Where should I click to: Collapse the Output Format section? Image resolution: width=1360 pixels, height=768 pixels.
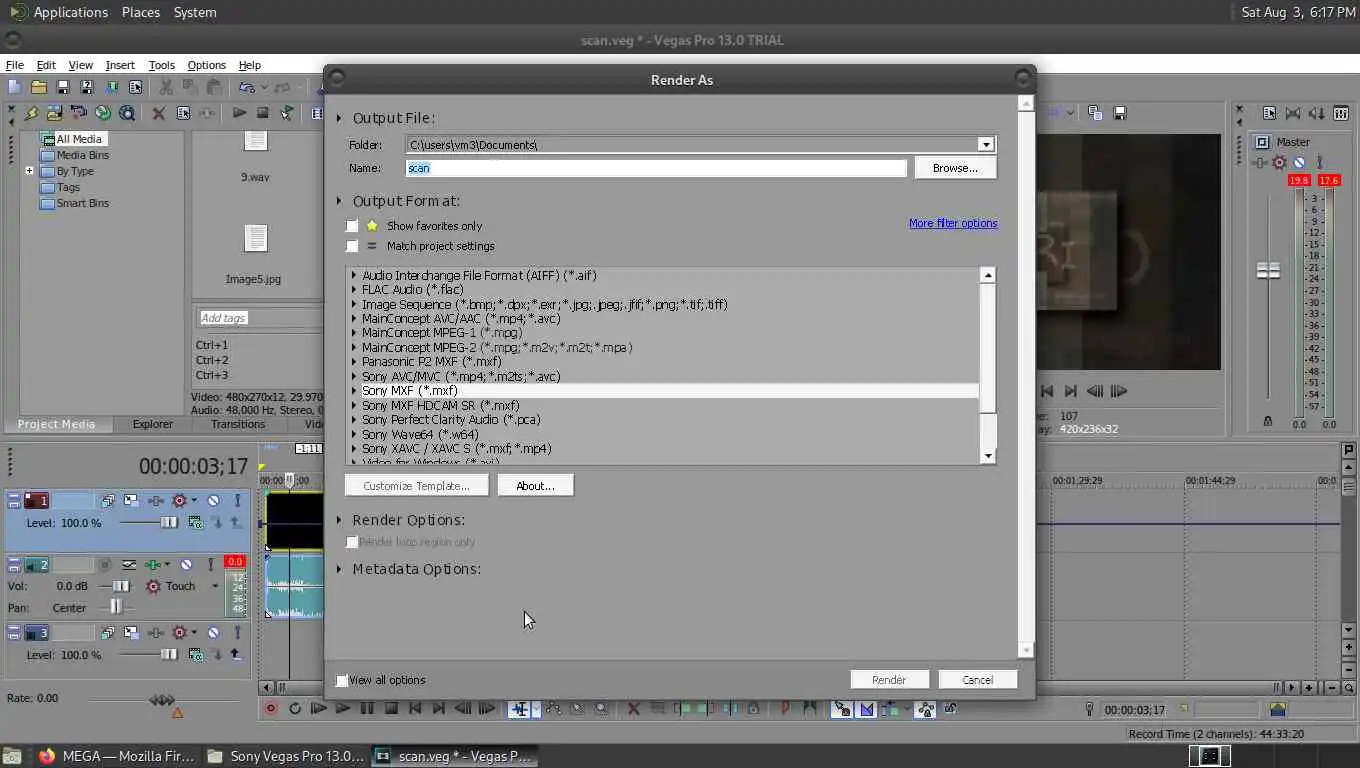(339, 201)
